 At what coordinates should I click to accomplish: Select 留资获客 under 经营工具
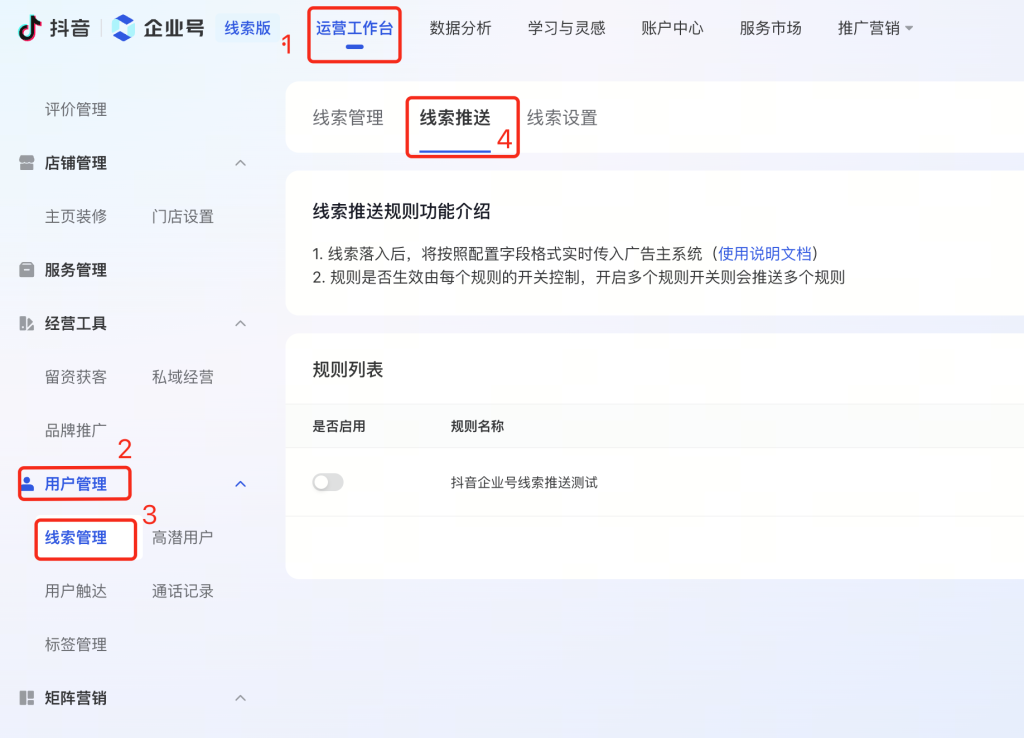(x=76, y=377)
